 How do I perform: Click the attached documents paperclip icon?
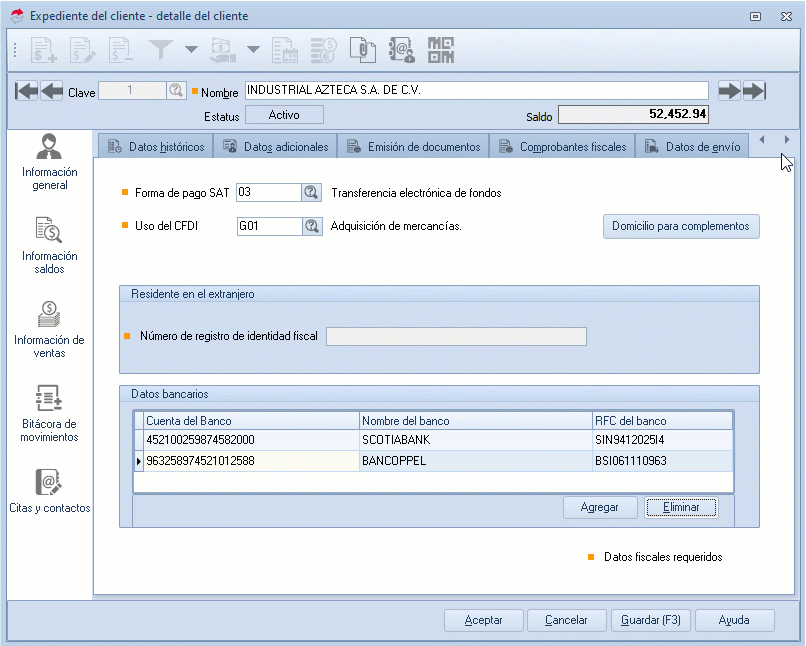tap(362, 50)
